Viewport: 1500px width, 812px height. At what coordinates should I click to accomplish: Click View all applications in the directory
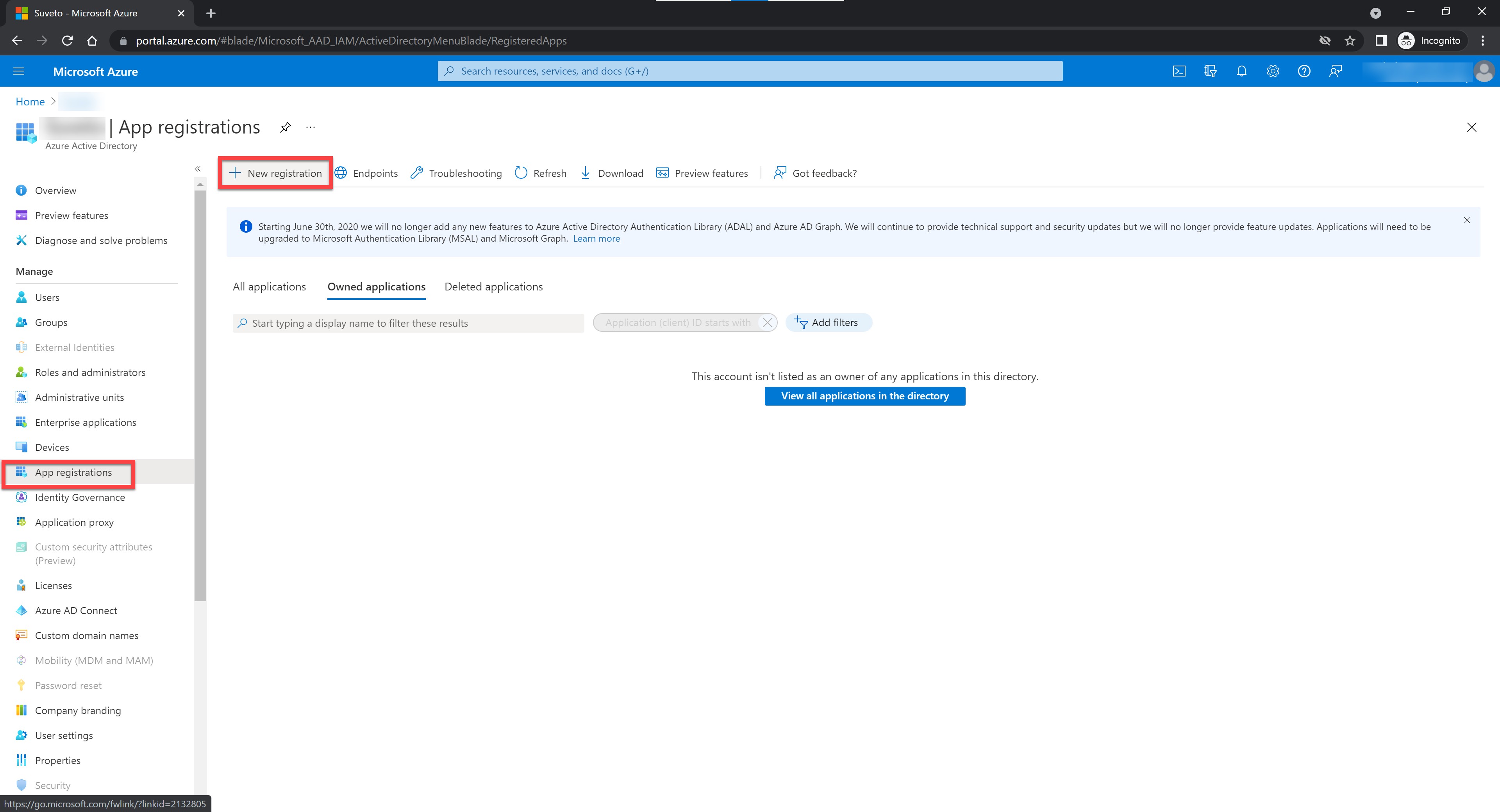(864, 396)
